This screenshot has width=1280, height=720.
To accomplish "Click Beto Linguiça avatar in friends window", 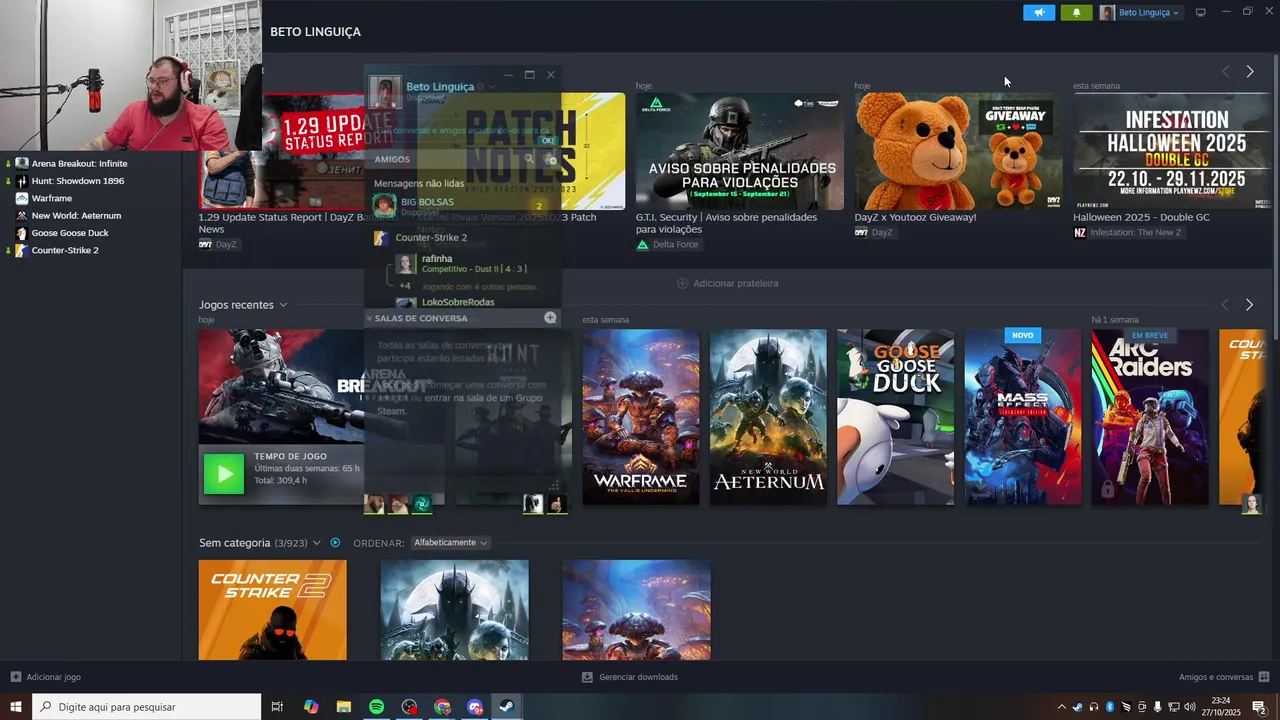I will [385, 91].
